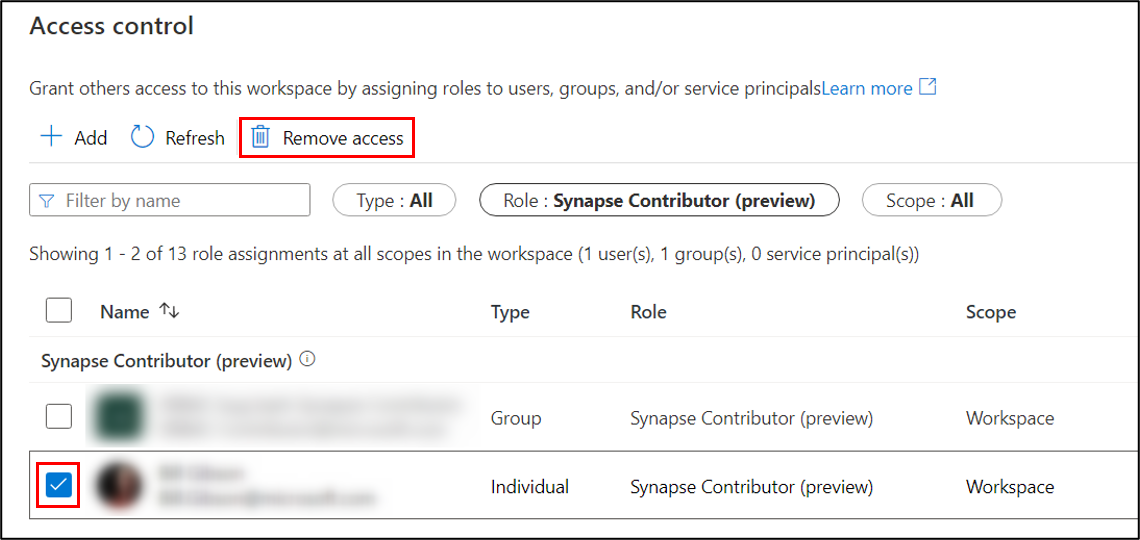Screen dimensions: 1140x540
Task: Click the Role column header
Action: click(649, 313)
